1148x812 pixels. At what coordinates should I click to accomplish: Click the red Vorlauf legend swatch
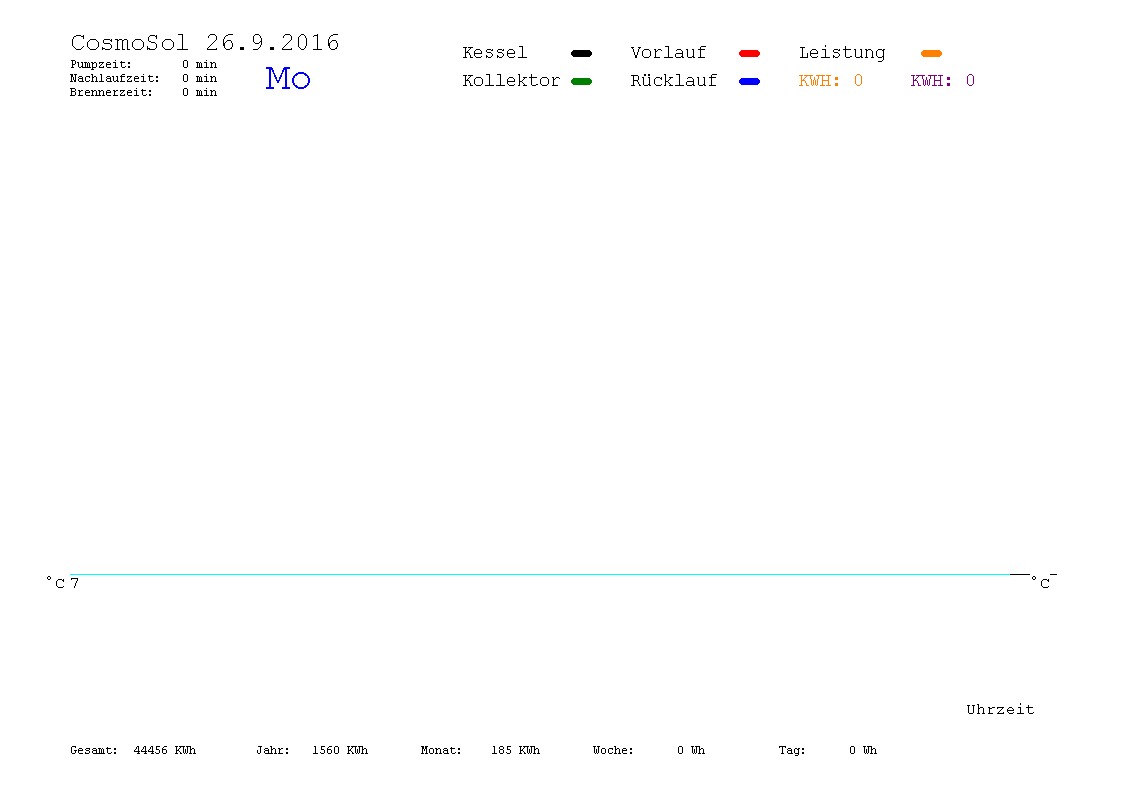coord(750,53)
